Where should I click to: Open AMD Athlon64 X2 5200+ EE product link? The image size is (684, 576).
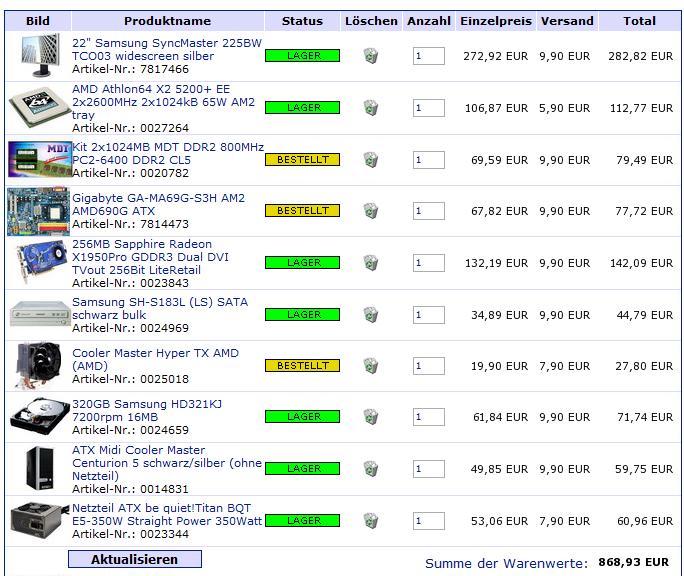[x=164, y=102]
